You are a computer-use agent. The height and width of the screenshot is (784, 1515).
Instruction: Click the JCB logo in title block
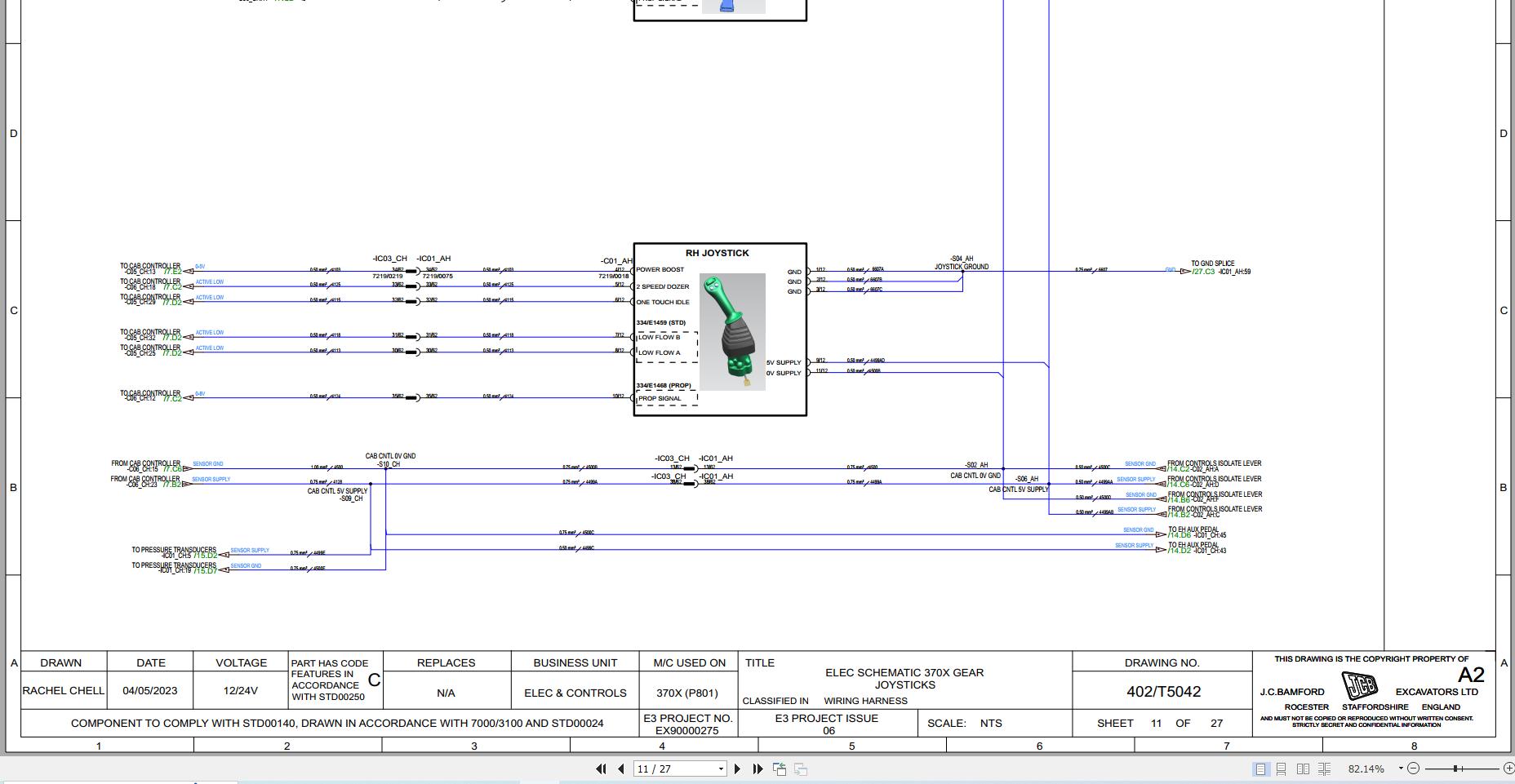click(x=1360, y=684)
